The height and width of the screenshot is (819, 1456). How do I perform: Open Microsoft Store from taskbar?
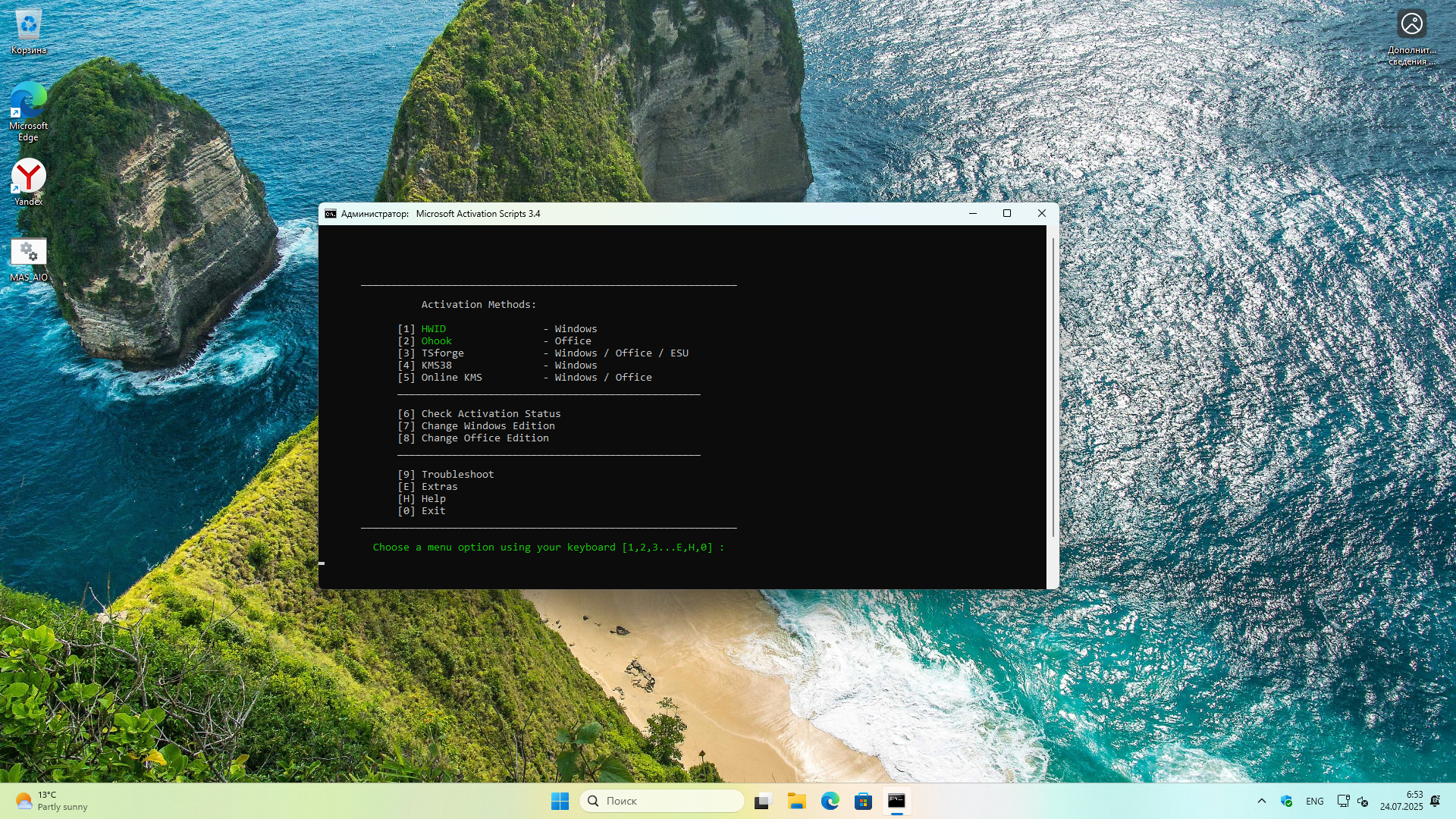[863, 801]
